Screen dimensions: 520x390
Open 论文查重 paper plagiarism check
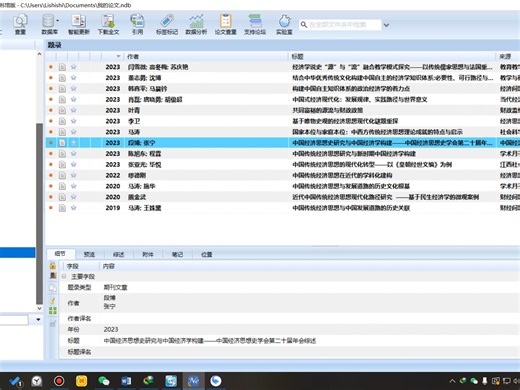point(226,24)
